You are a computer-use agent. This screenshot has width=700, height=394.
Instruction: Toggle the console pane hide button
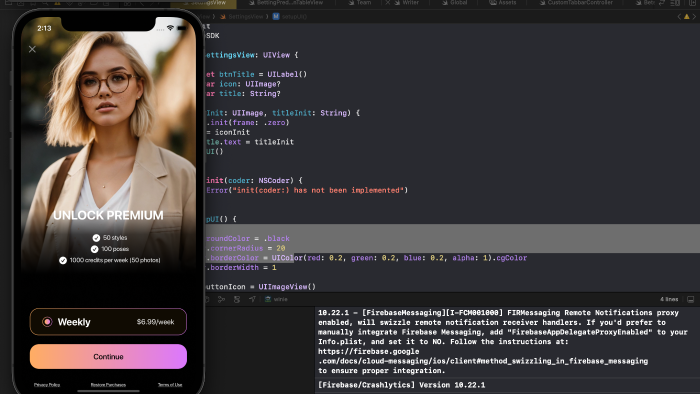690,299
